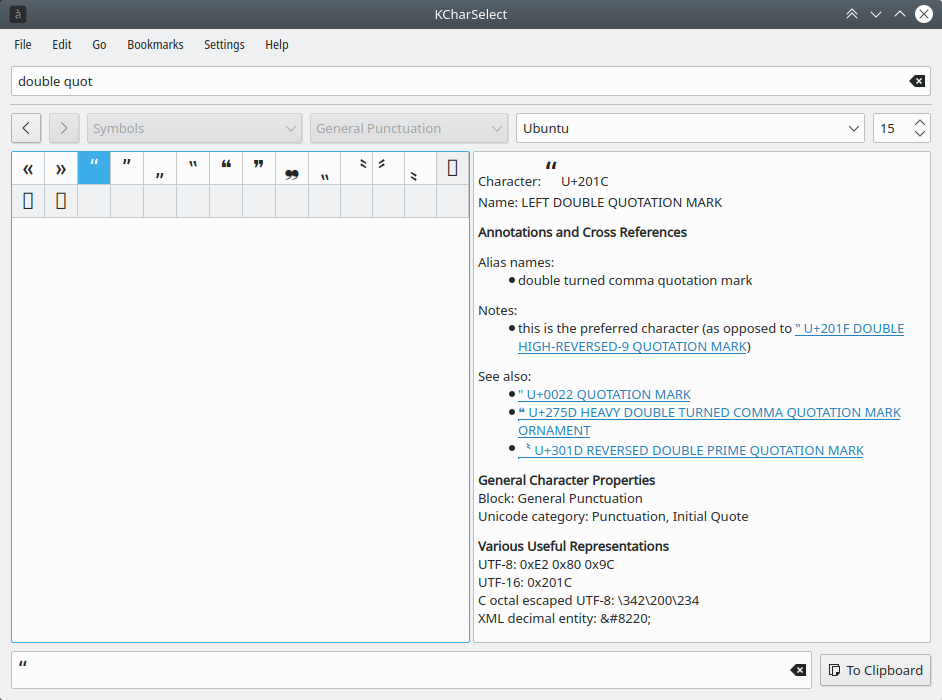Screen dimensions: 942x700
Task: Click into the search text field
Action: pos(450,81)
